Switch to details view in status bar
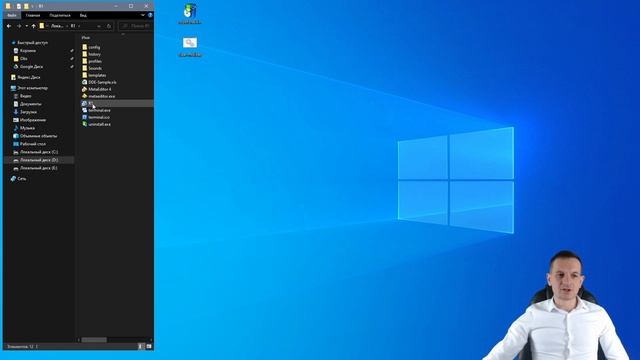This screenshot has width=640, height=360. 141,346
